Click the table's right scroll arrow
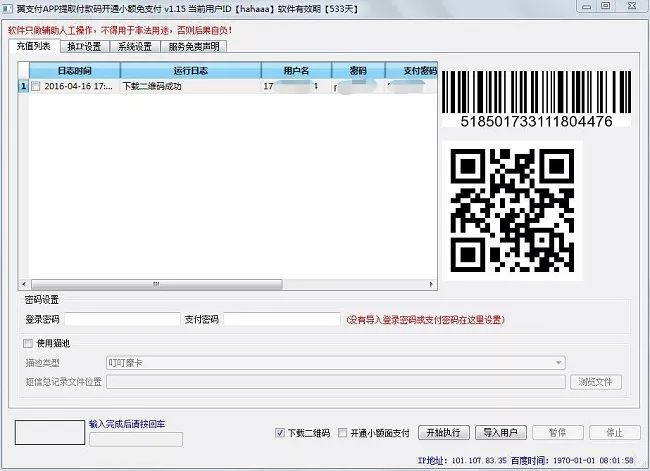Viewport: 650px width, 471px height. click(431, 284)
